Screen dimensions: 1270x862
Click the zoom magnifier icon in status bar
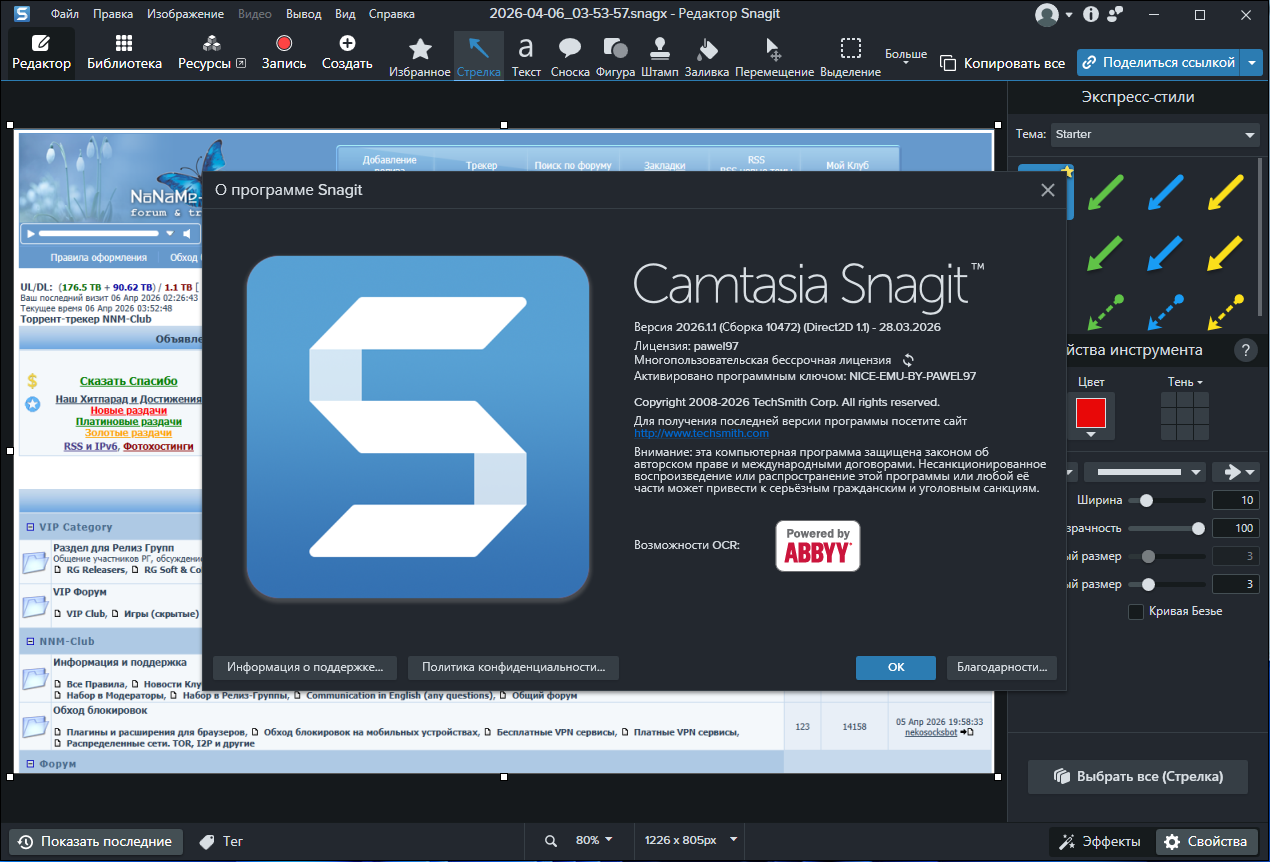tap(551, 840)
